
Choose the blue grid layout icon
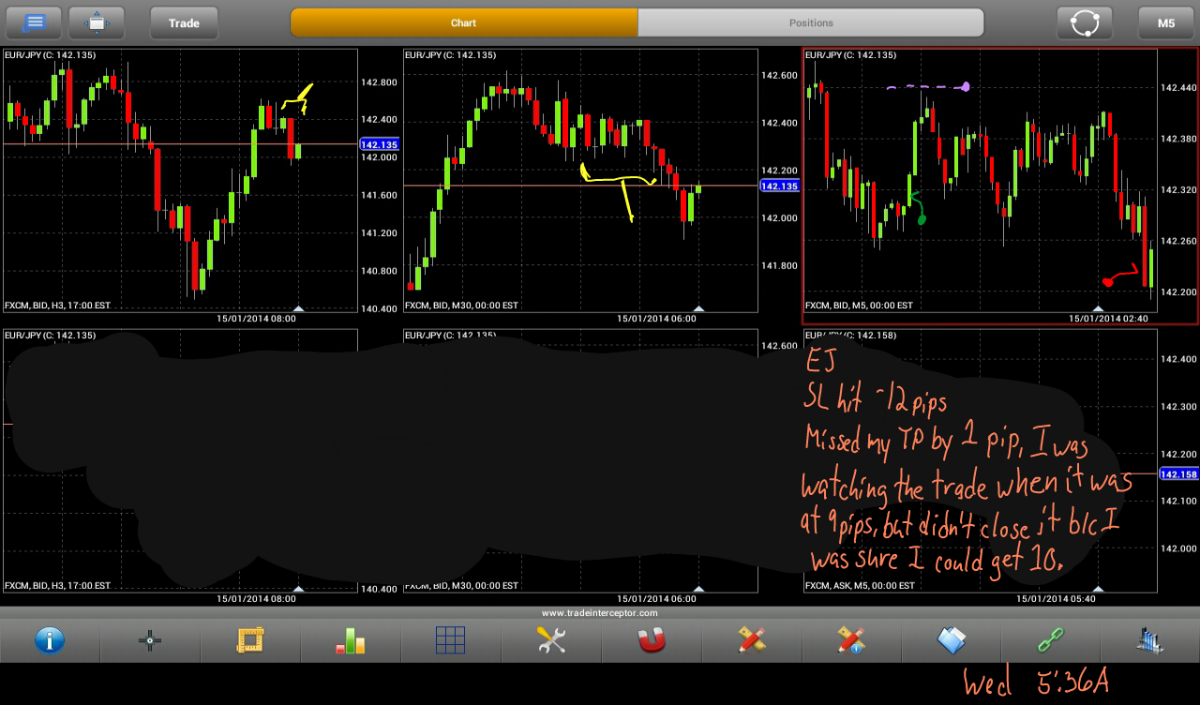(x=451, y=640)
